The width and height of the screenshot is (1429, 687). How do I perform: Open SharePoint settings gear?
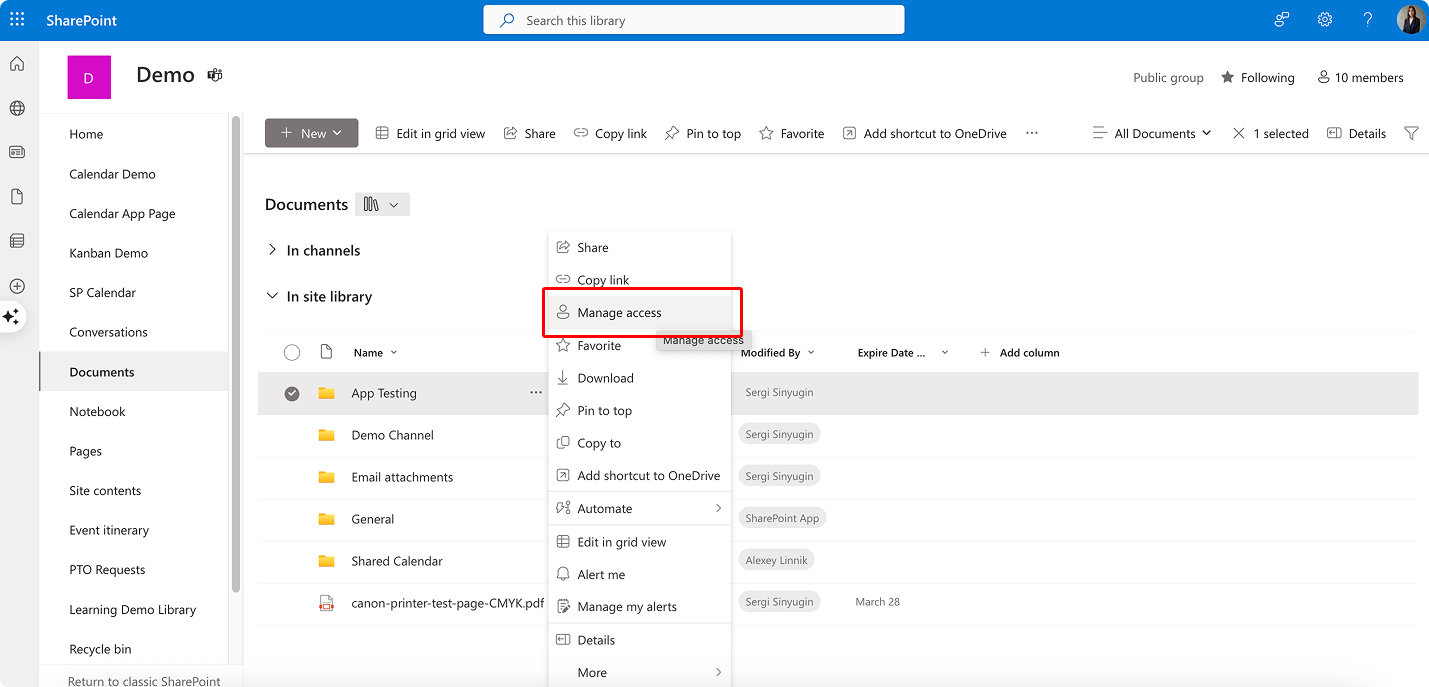point(1324,19)
